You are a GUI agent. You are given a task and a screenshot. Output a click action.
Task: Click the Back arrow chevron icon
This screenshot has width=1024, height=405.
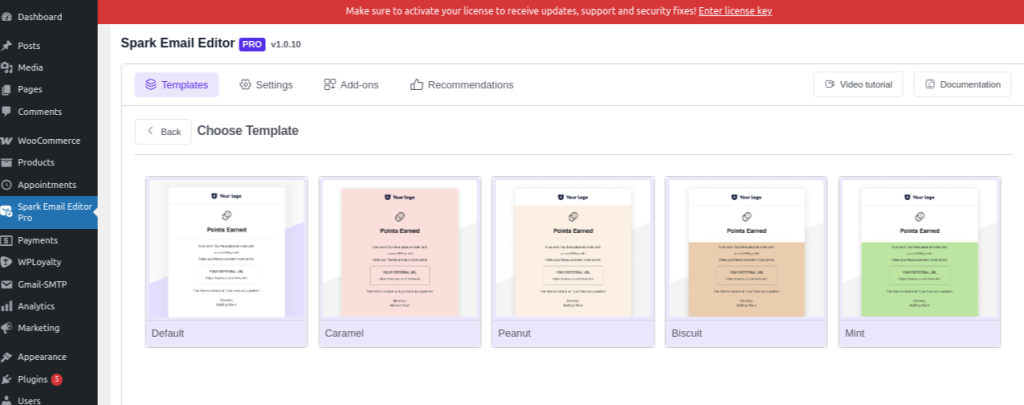pyautogui.click(x=150, y=131)
